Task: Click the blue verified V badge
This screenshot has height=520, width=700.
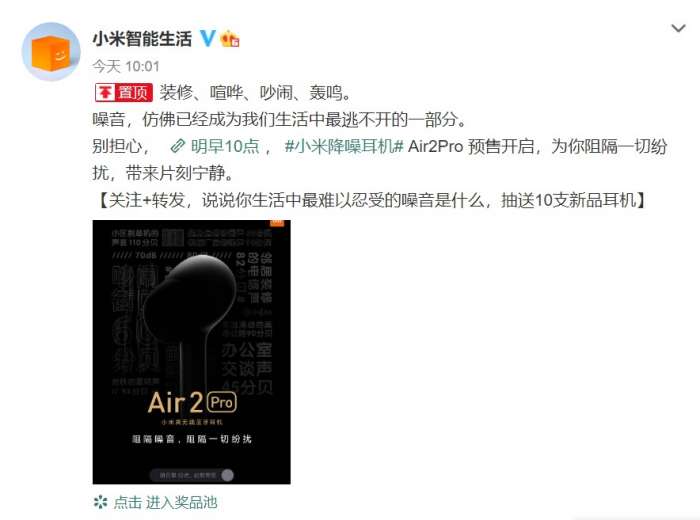Action: [207, 38]
